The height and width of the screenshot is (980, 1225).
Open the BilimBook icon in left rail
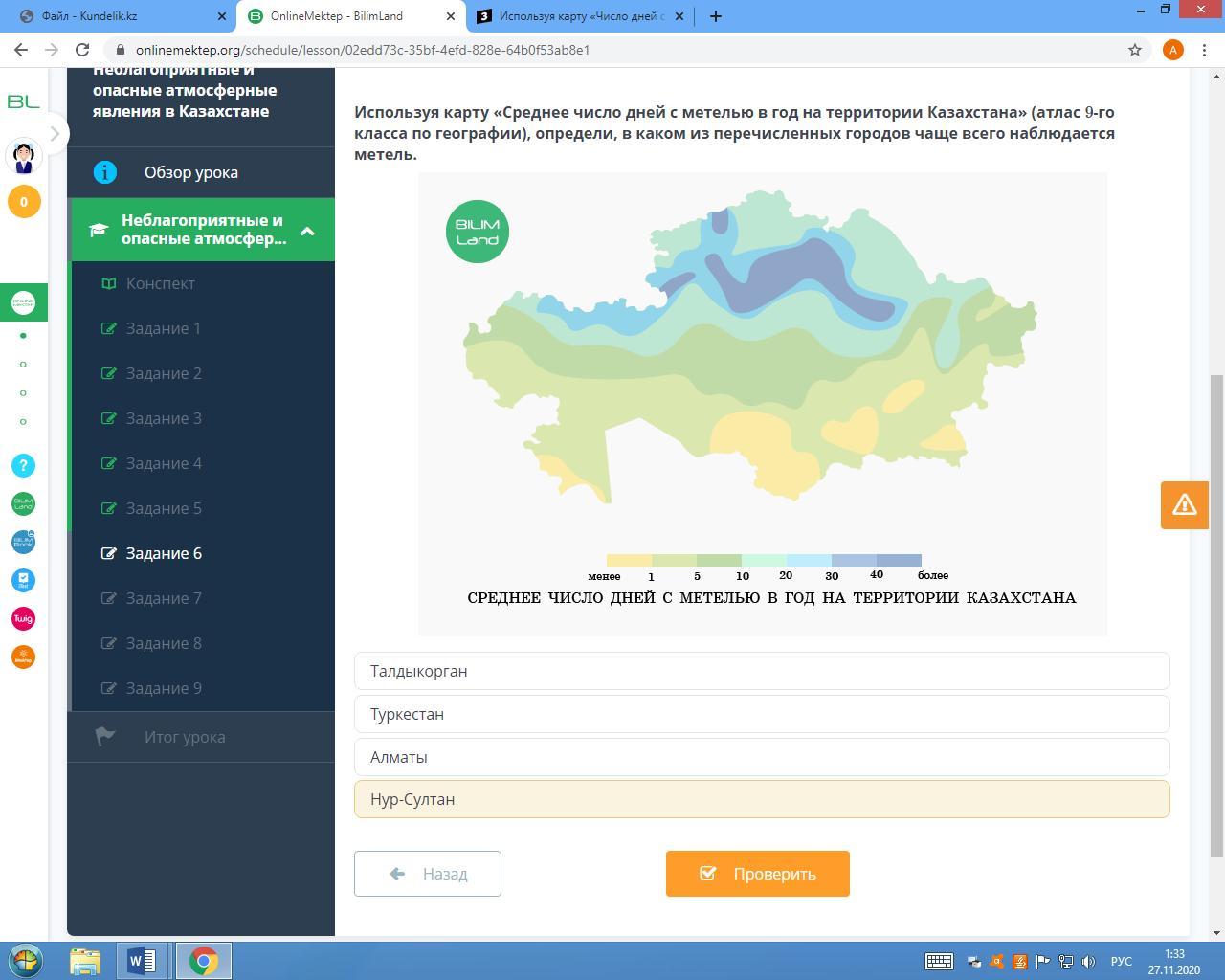pyautogui.click(x=23, y=542)
